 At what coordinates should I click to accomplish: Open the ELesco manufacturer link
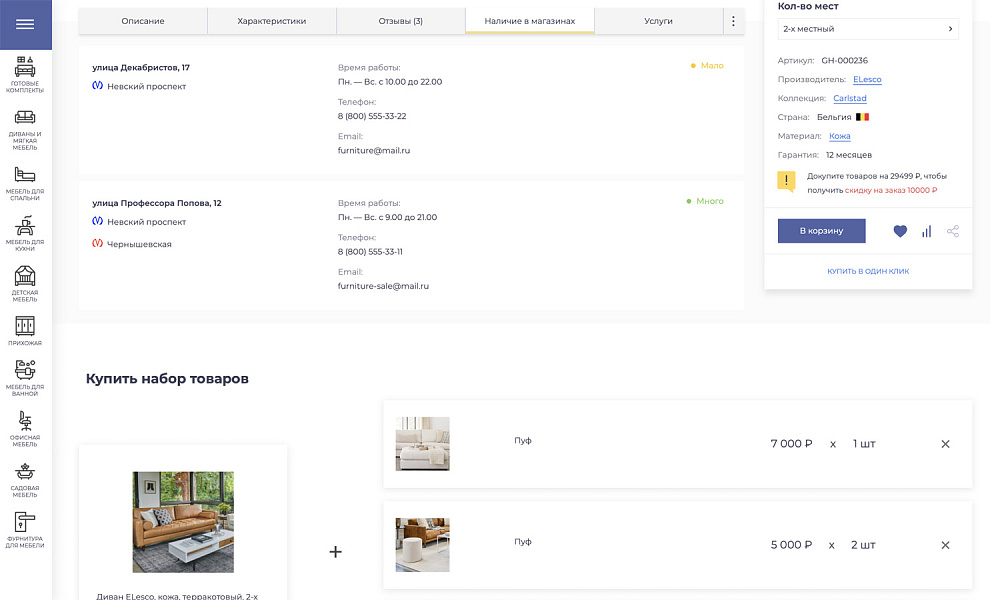point(867,80)
